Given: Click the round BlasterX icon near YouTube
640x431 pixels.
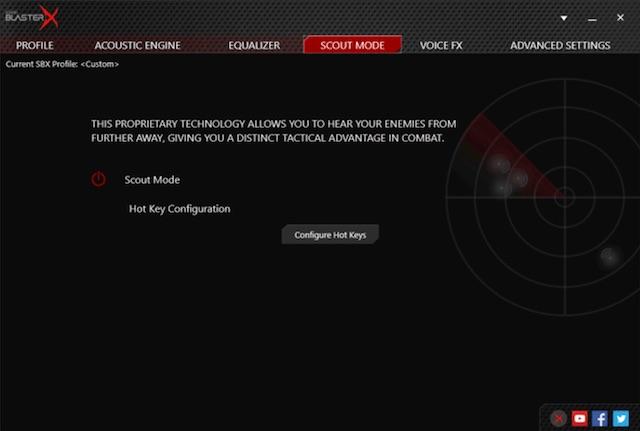Looking at the screenshot, I should coord(558,418).
